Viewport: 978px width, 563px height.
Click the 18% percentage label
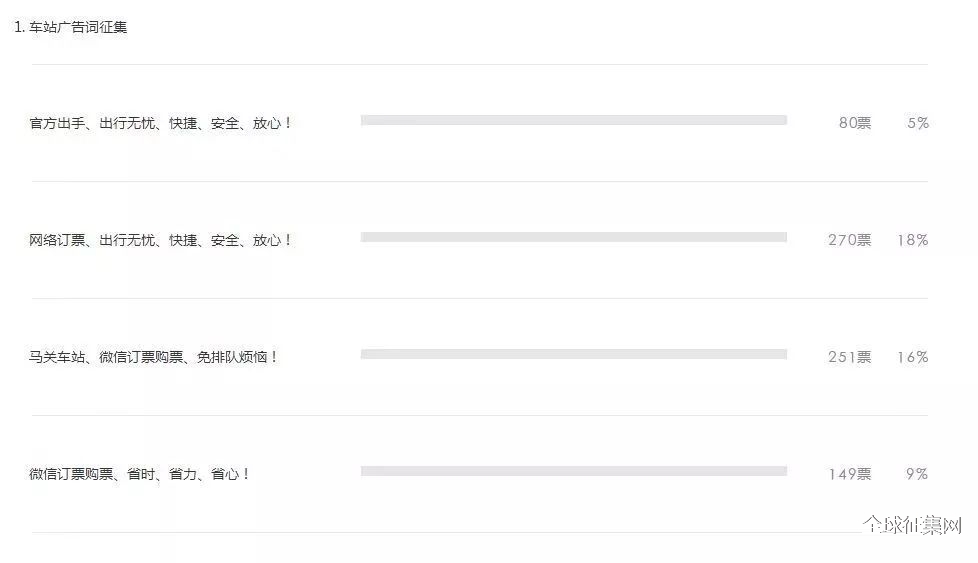[913, 240]
